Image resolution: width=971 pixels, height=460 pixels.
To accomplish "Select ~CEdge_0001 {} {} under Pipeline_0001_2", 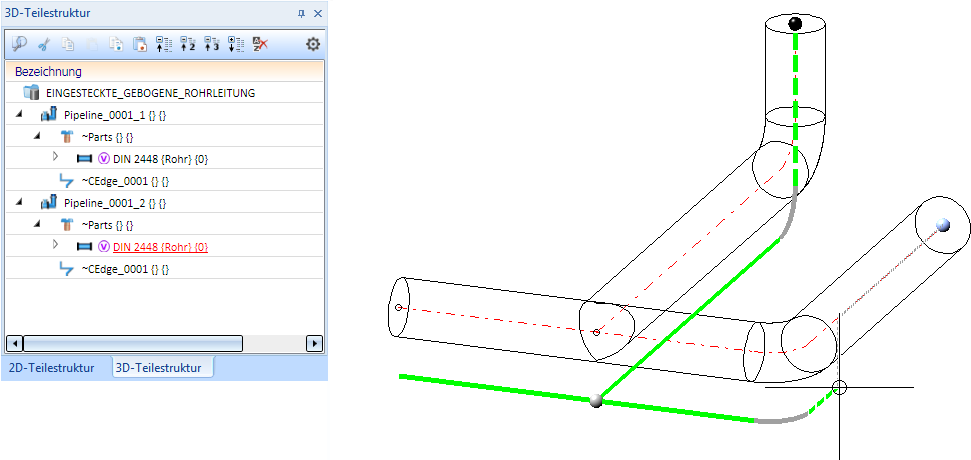I will coord(125,269).
